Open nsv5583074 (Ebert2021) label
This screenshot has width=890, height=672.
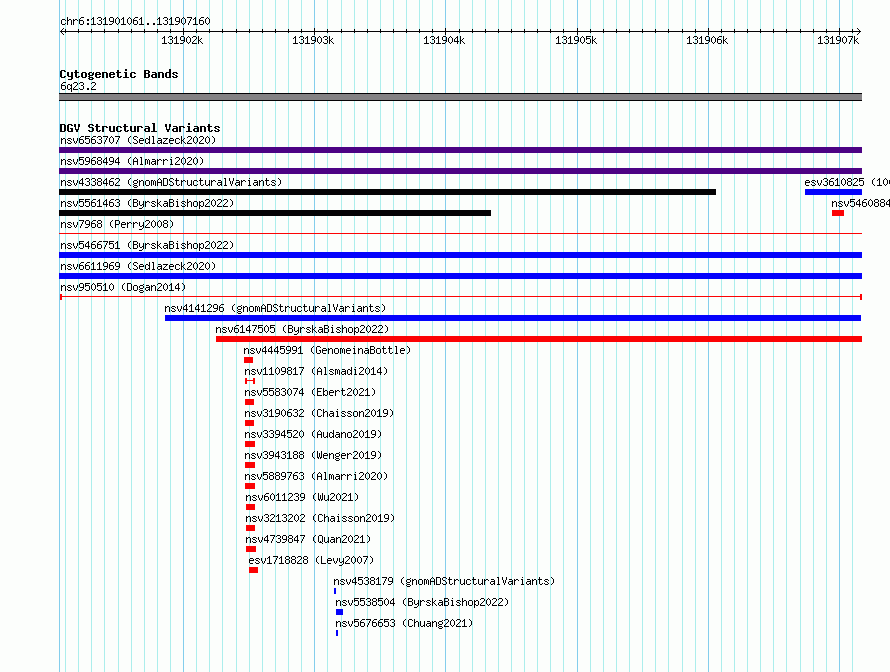point(310,392)
